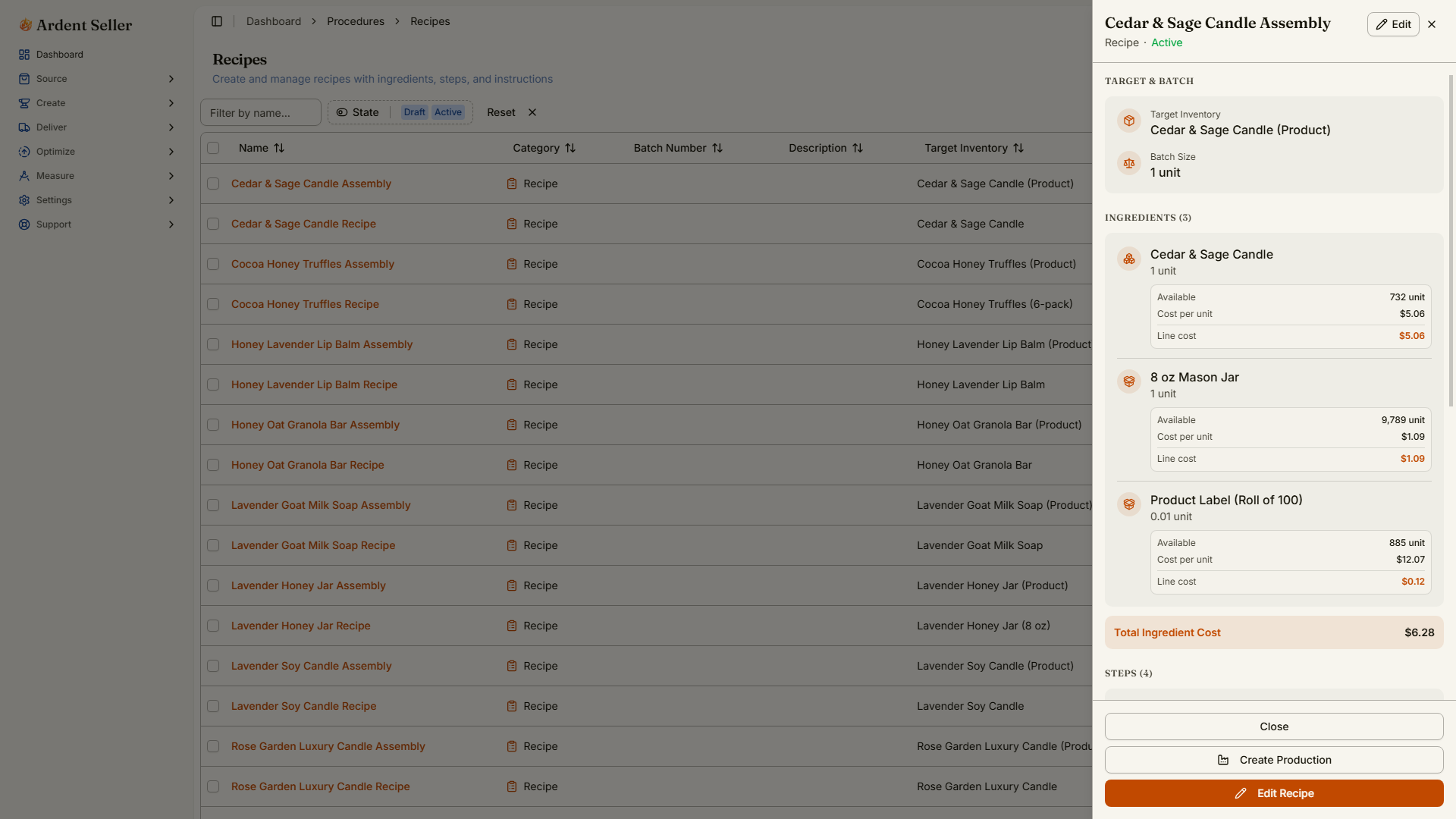This screenshot has width=1456, height=819.
Task: Check the Cedar & Sage Candle Recipe row
Action: coord(213,224)
